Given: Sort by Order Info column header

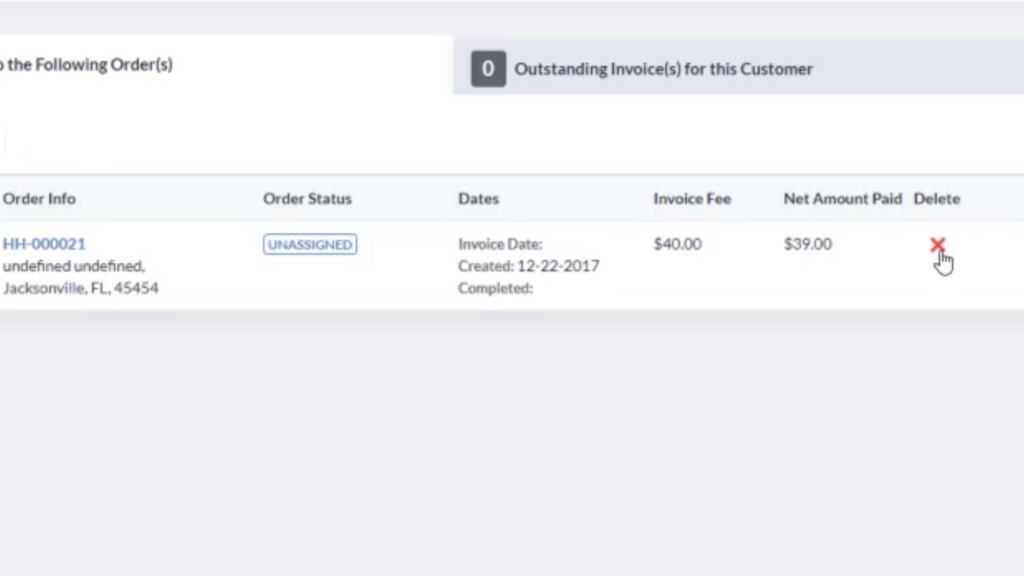Looking at the screenshot, I should point(39,199).
